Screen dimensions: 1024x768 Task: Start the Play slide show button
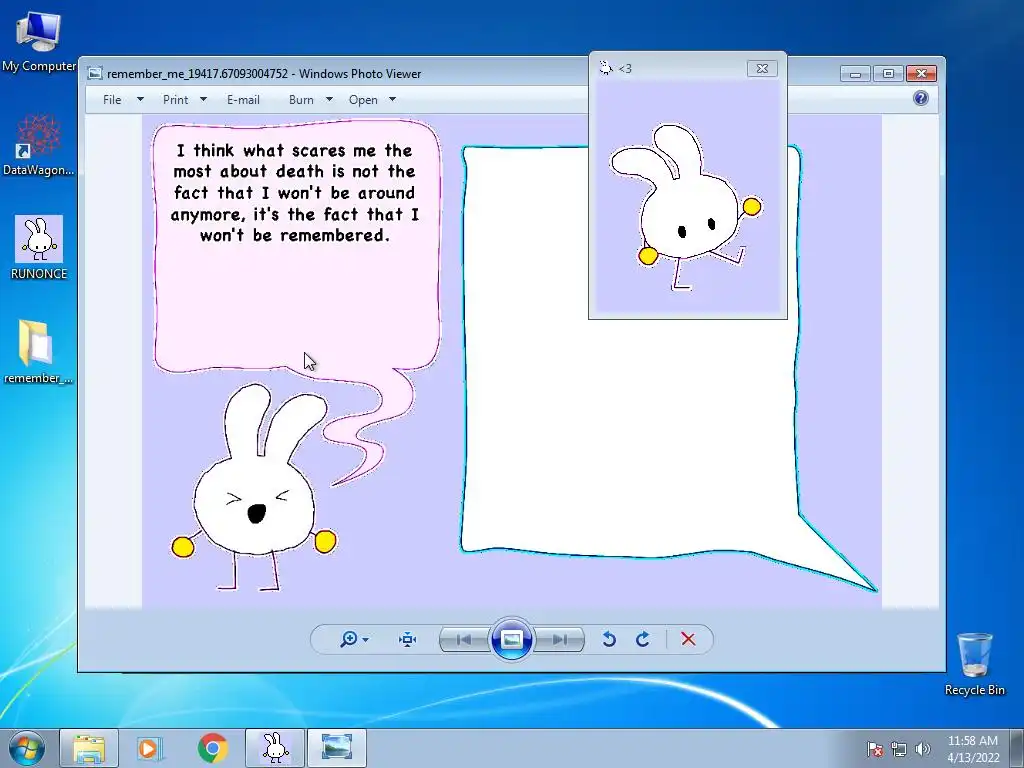tap(511, 639)
